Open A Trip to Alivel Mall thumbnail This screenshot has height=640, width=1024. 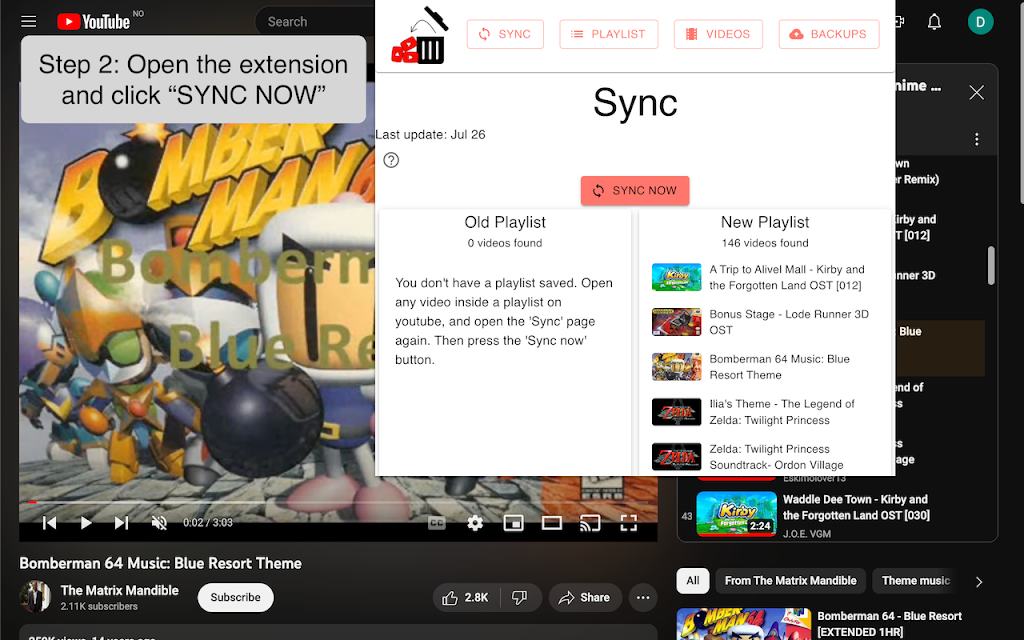pyautogui.click(x=677, y=277)
